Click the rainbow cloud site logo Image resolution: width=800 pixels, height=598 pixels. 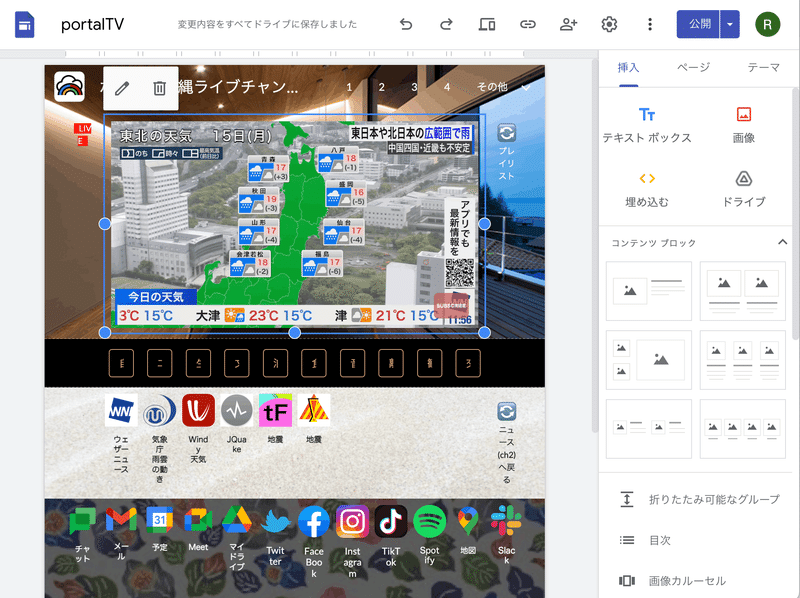pos(69,87)
